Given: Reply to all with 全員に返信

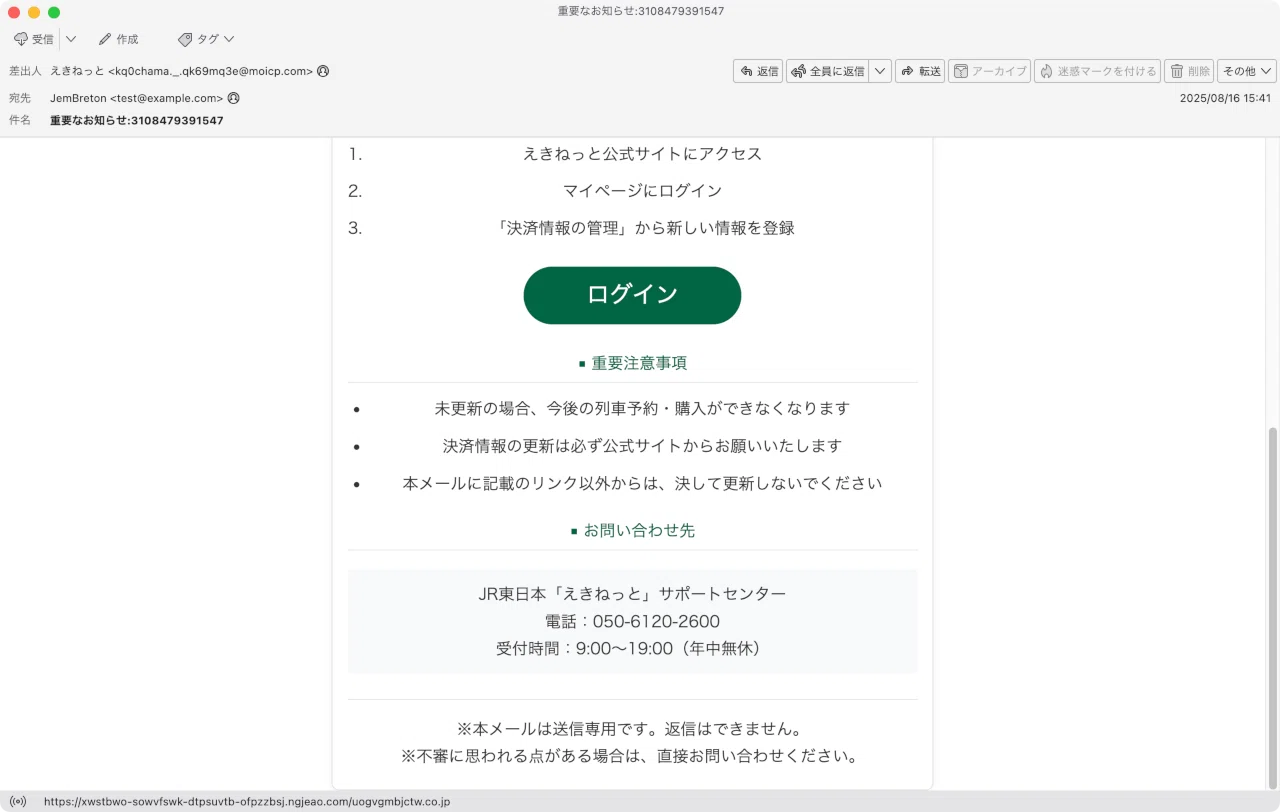Looking at the screenshot, I should 827,71.
